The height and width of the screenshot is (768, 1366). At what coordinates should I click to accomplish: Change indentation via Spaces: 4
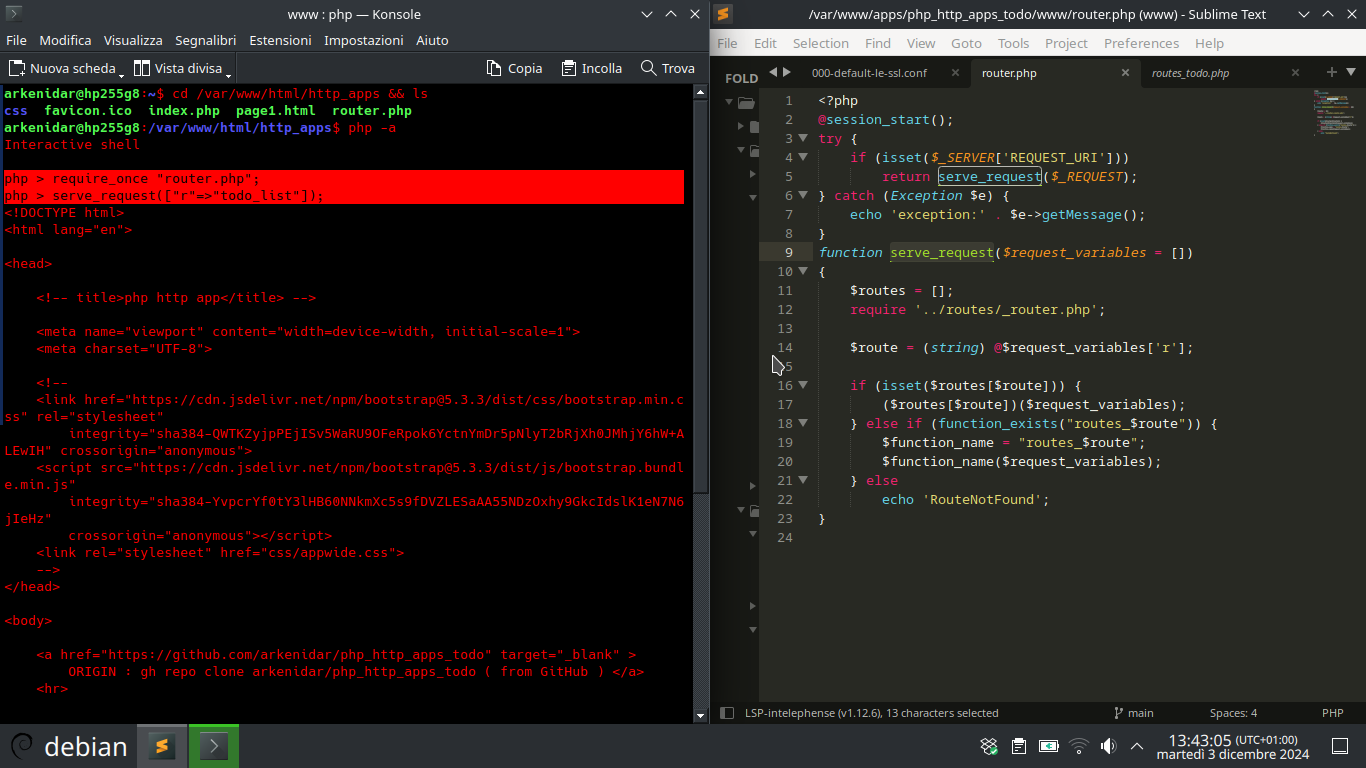[x=1233, y=713]
